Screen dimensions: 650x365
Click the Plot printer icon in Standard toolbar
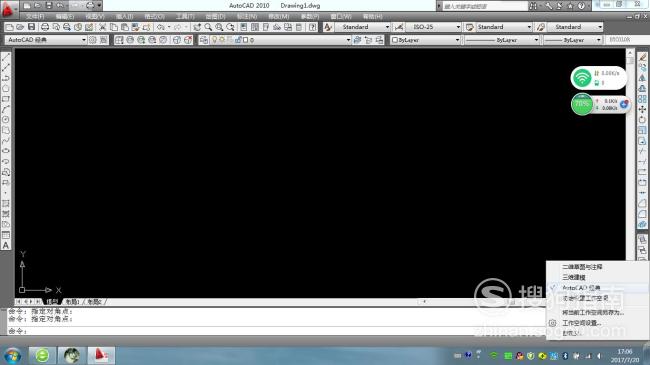(44, 27)
